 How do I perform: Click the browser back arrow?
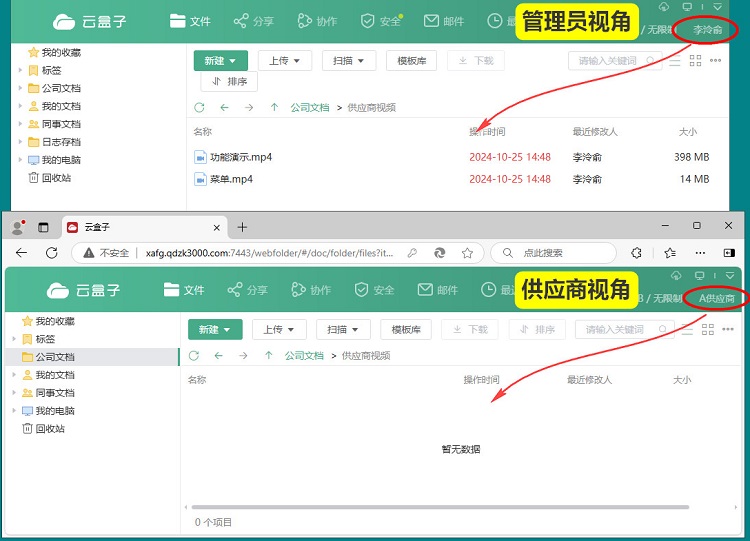[22, 253]
